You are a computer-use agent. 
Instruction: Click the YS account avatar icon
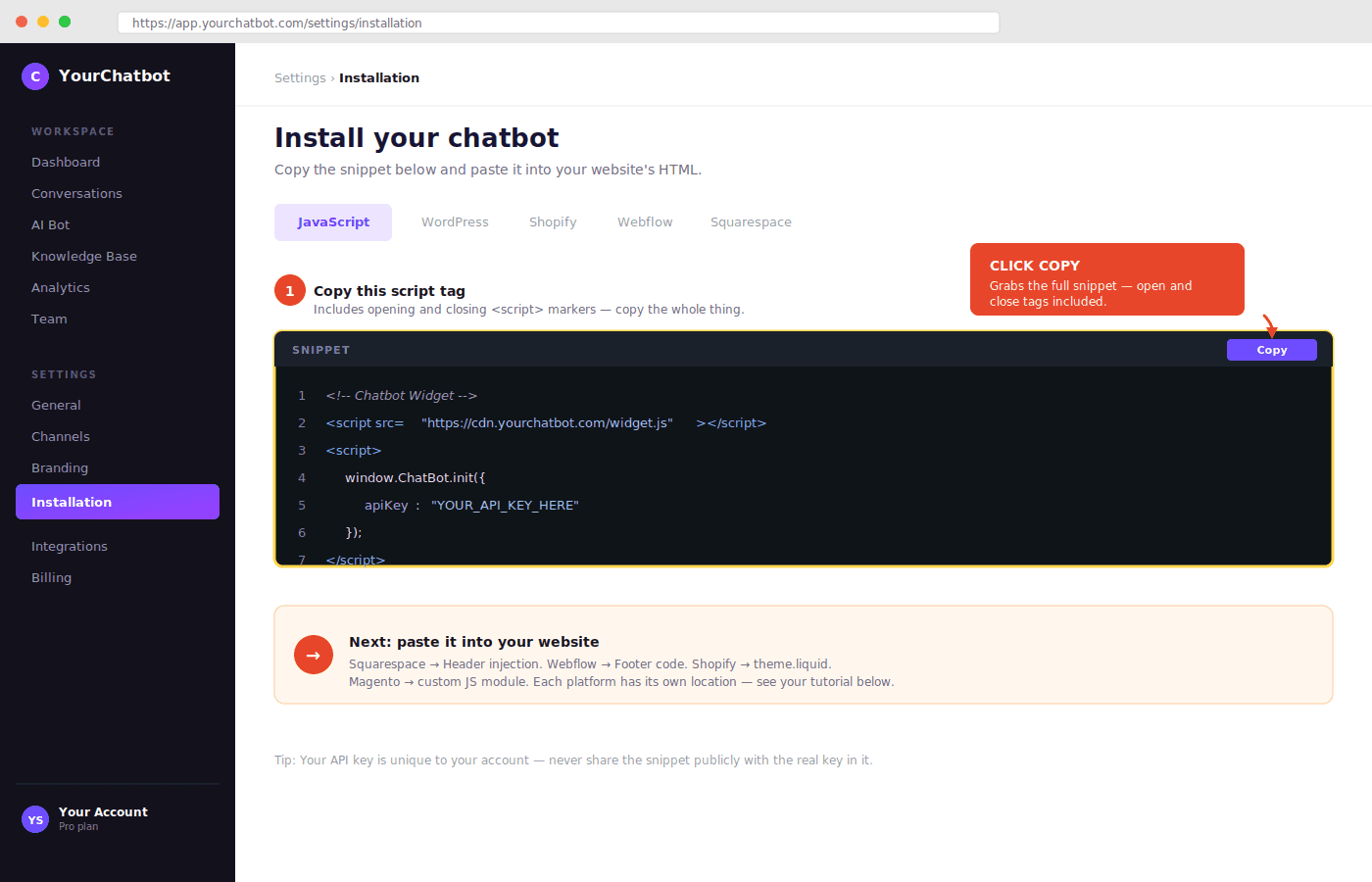pyautogui.click(x=34, y=818)
